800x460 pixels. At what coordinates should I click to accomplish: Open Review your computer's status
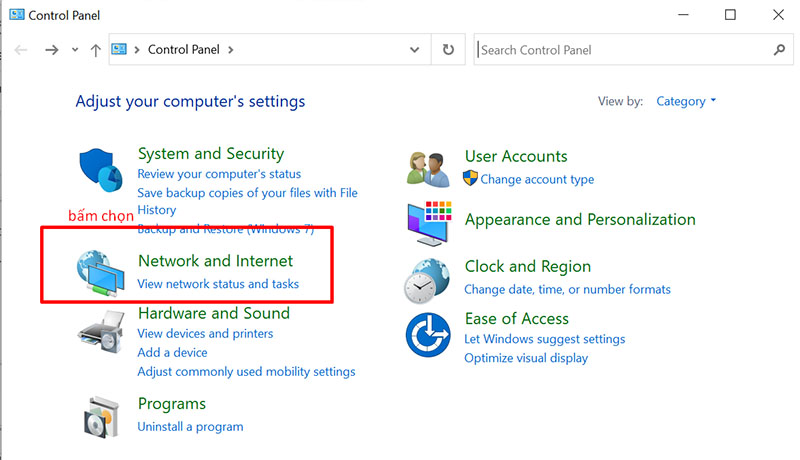pyautogui.click(x=219, y=174)
